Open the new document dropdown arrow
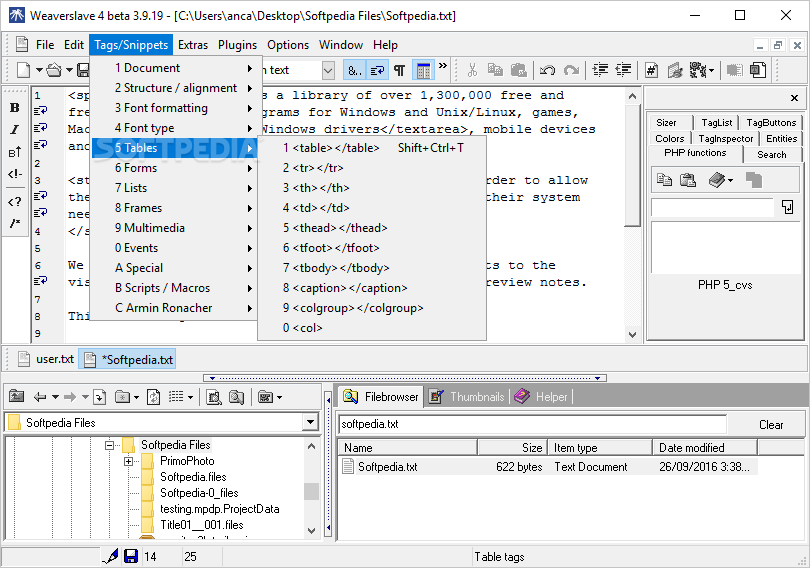Screen dimensions: 810x568 click(x=39, y=70)
